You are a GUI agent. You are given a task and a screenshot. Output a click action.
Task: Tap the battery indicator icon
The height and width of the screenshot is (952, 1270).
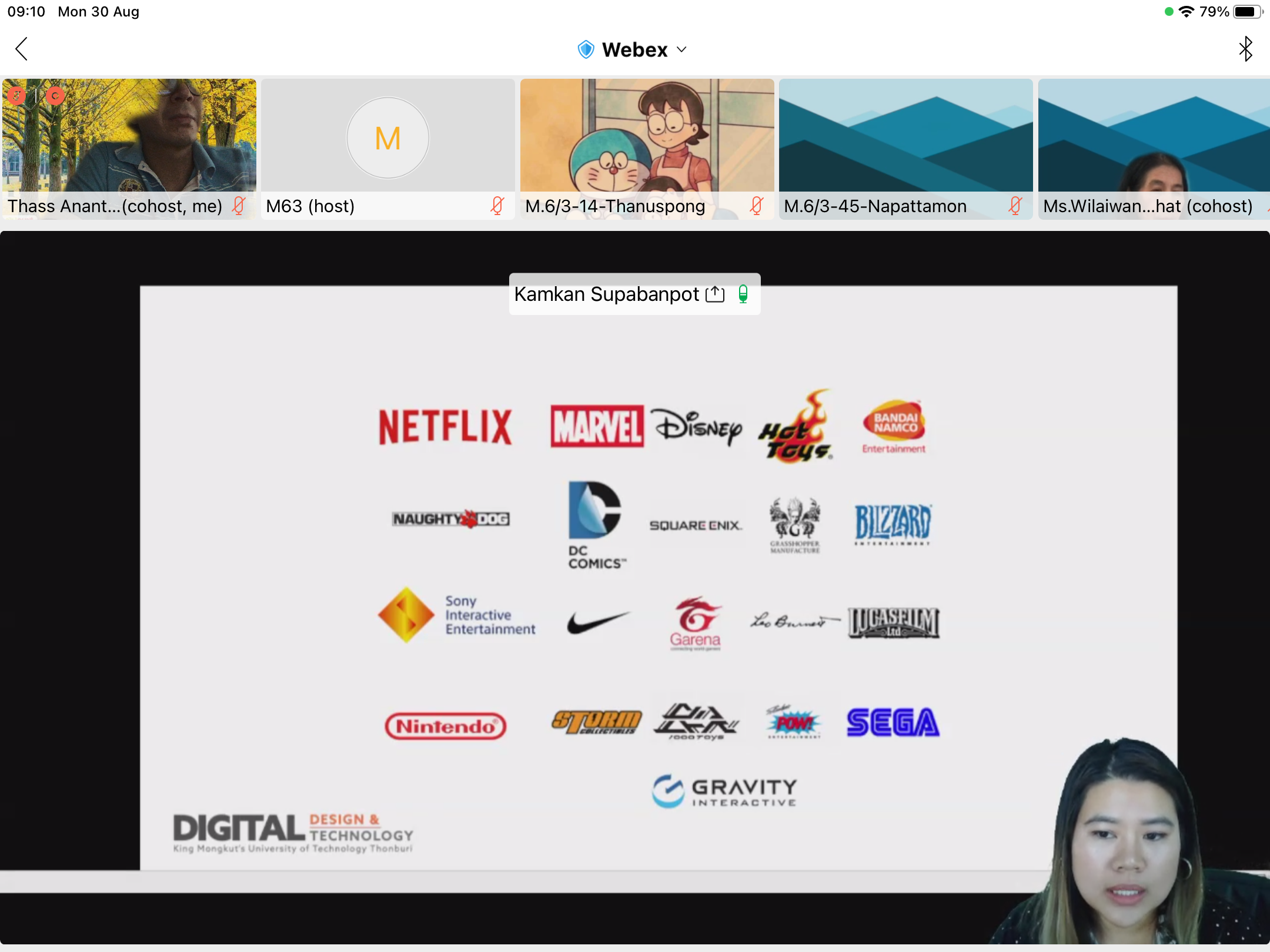[1248, 12]
